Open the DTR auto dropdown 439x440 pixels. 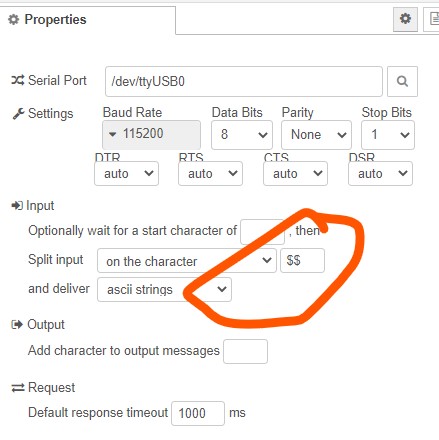click(126, 173)
